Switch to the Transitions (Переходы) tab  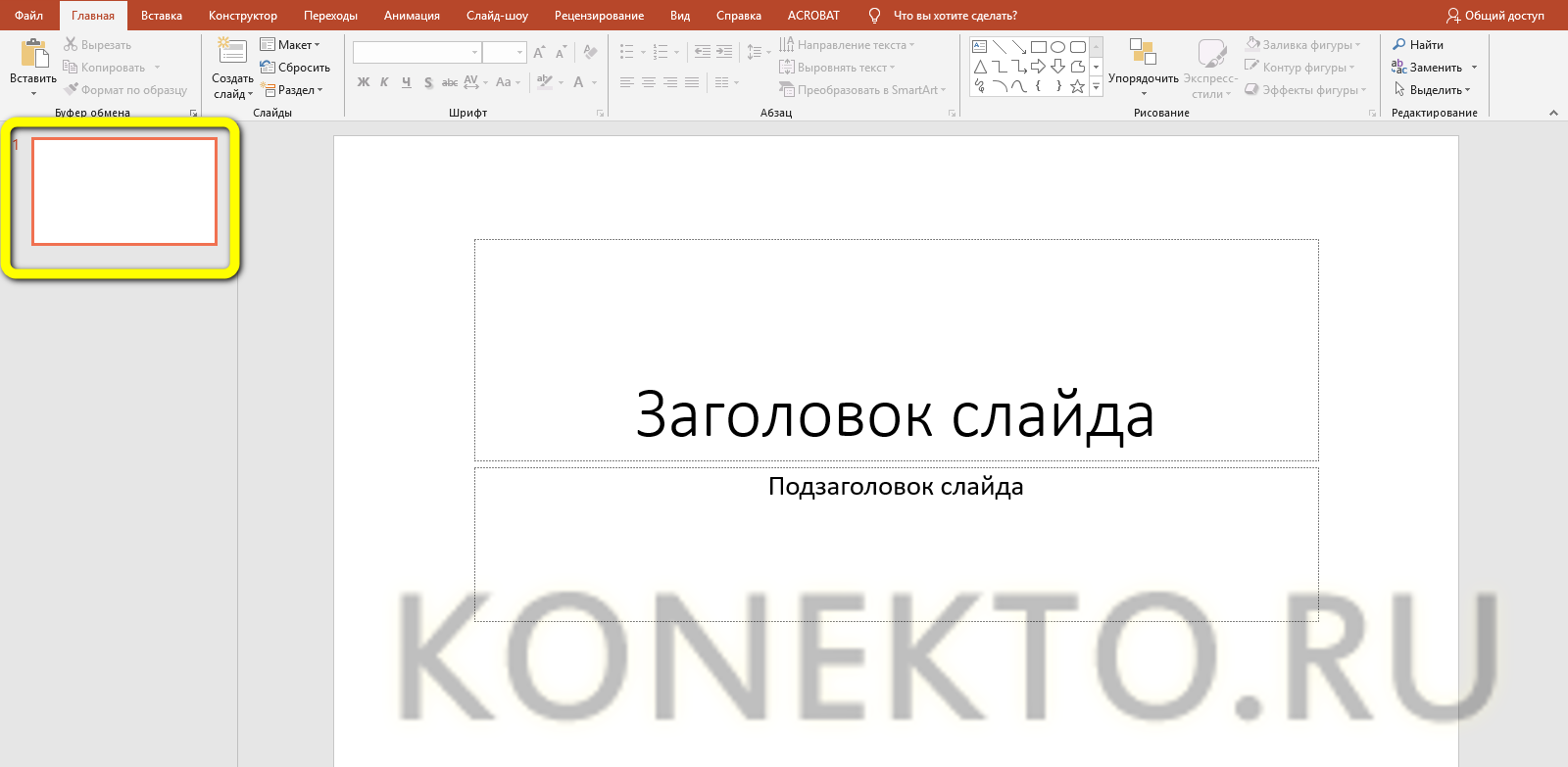[x=331, y=16]
